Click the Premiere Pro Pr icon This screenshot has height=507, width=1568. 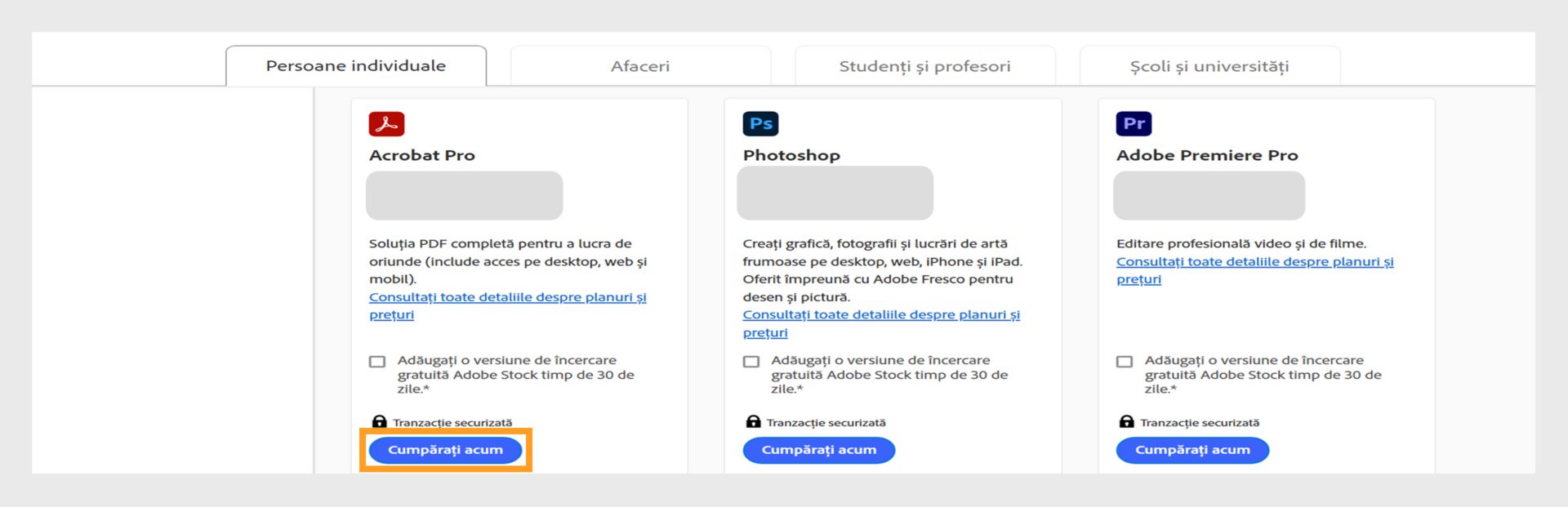tap(1134, 124)
